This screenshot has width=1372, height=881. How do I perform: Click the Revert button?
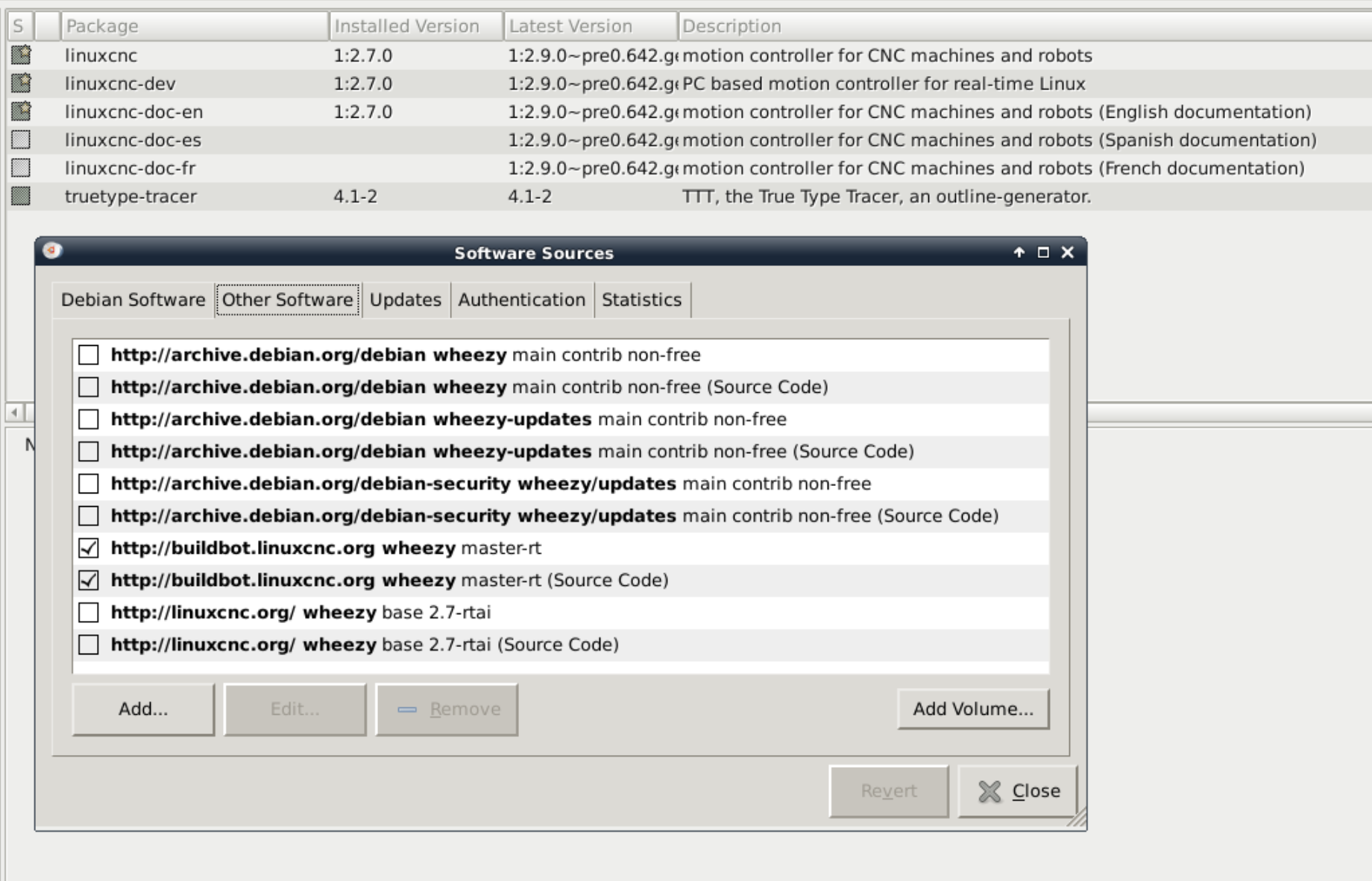click(x=889, y=791)
